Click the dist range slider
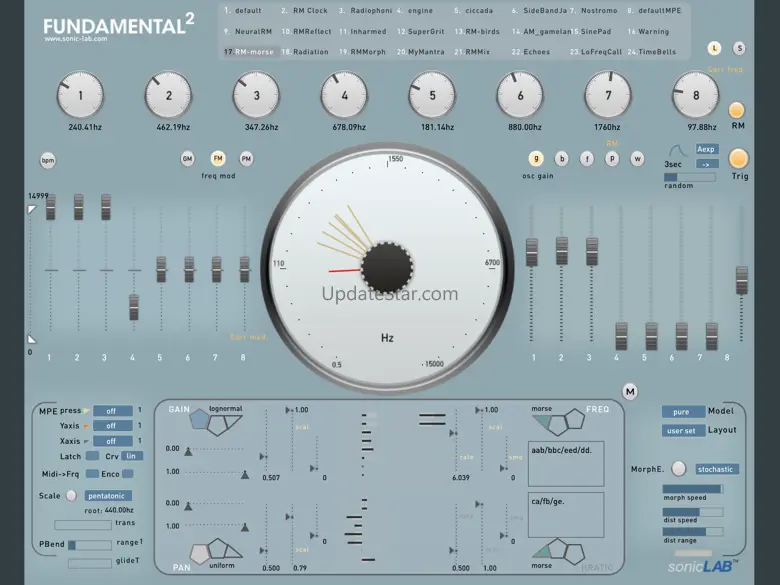The image size is (780, 585). click(693, 532)
